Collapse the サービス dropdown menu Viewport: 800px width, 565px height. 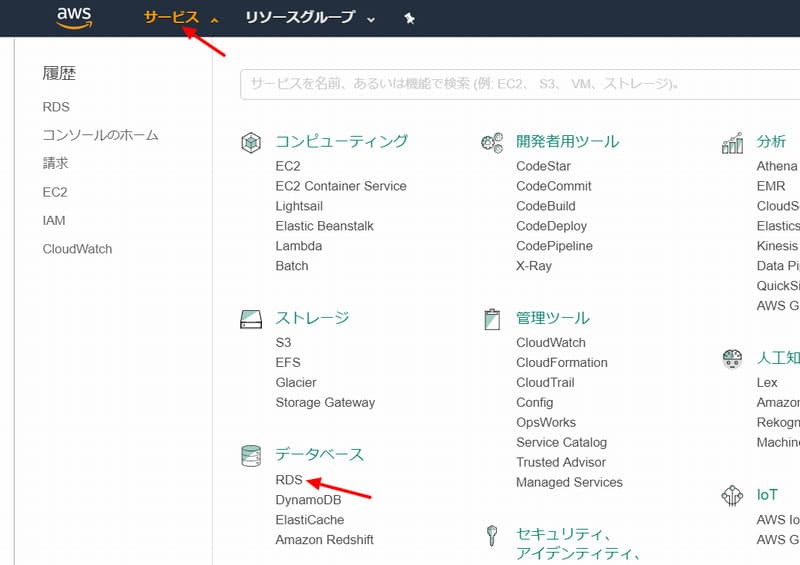(x=180, y=18)
